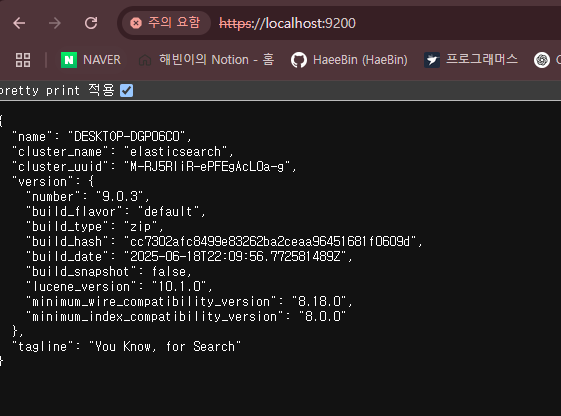This screenshot has height=416, width=561.
Task: Open 해빈이의 Notion - 홈 bookmark
Action: [x=216, y=60]
